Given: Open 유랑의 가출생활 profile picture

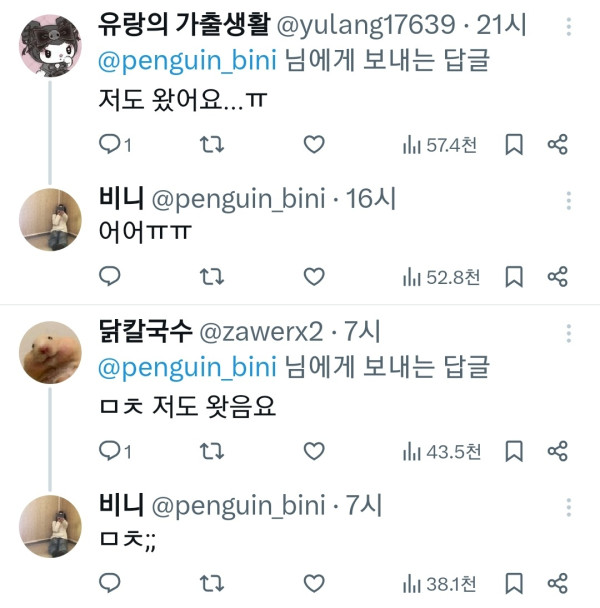Looking at the screenshot, I should [51, 44].
